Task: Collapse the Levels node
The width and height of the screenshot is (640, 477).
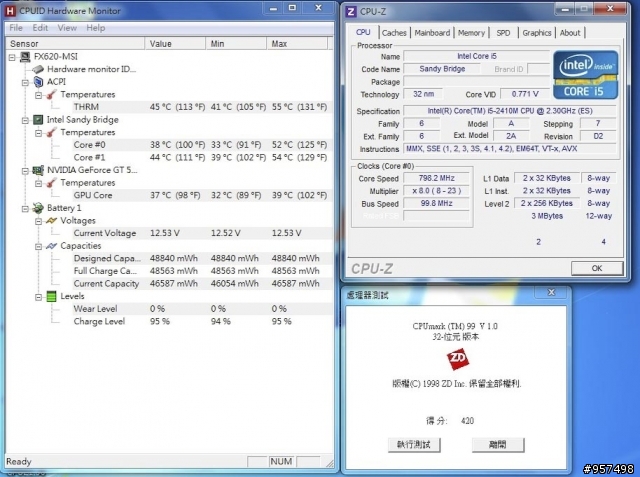Action: click(38, 297)
